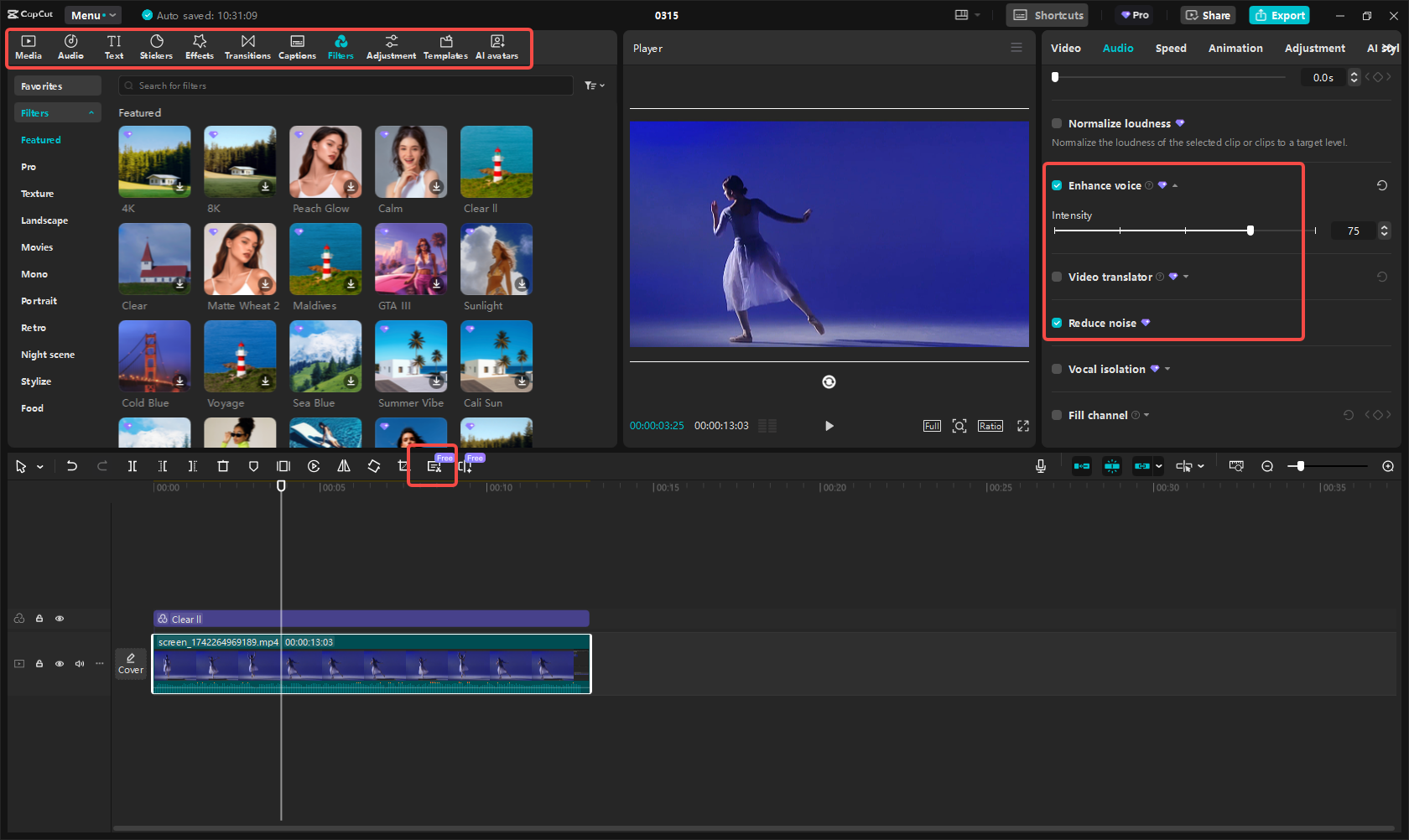Open the AI avatars panel
The height and width of the screenshot is (840, 1409).
497,46
